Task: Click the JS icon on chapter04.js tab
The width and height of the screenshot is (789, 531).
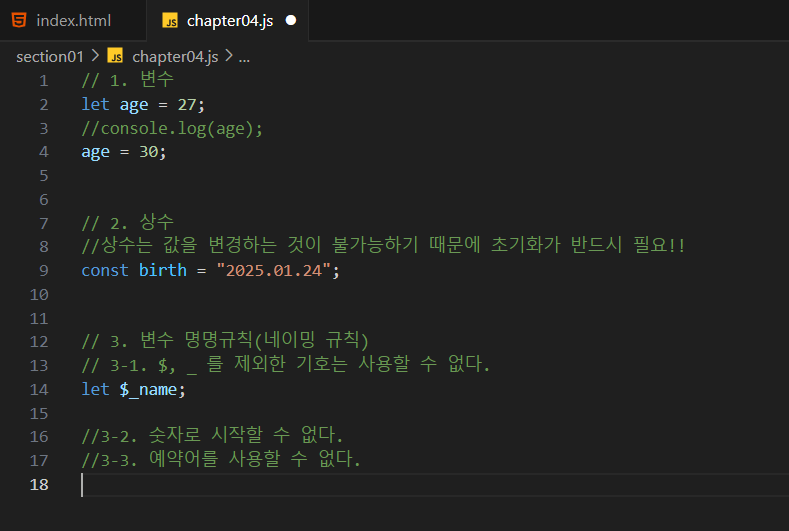Action: pos(170,21)
